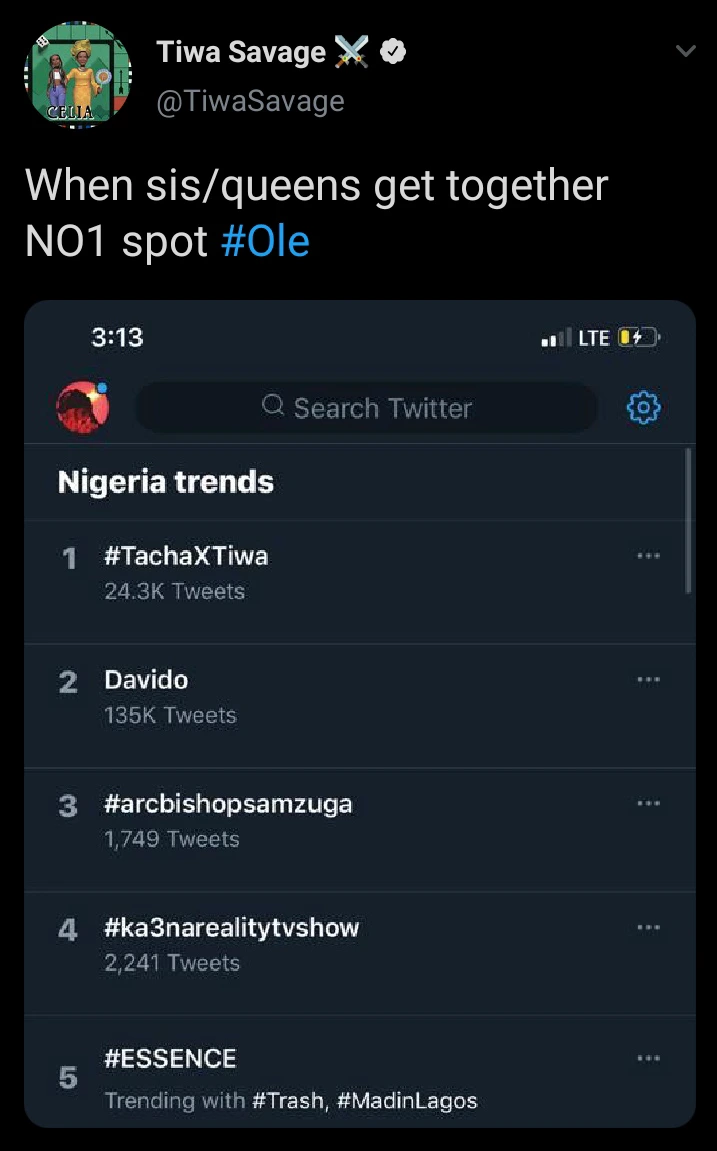Open more options for #ka3narealitytvshow
The width and height of the screenshot is (717, 1151).
[x=648, y=927]
